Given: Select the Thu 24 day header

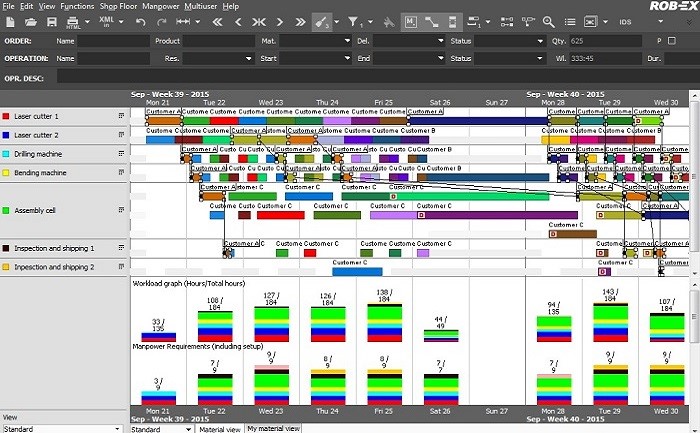Looking at the screenshot, I should [x=327, y=102].
